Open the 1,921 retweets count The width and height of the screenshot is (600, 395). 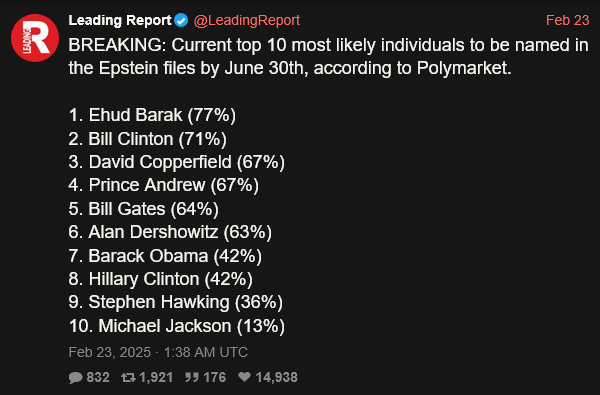click(156, 377)
